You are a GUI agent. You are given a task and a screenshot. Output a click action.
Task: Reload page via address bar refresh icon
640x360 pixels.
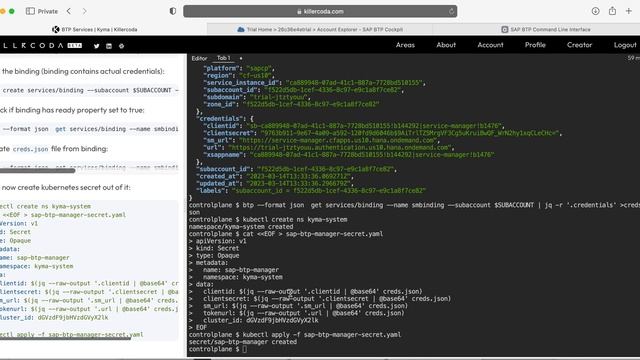point(451,11)
